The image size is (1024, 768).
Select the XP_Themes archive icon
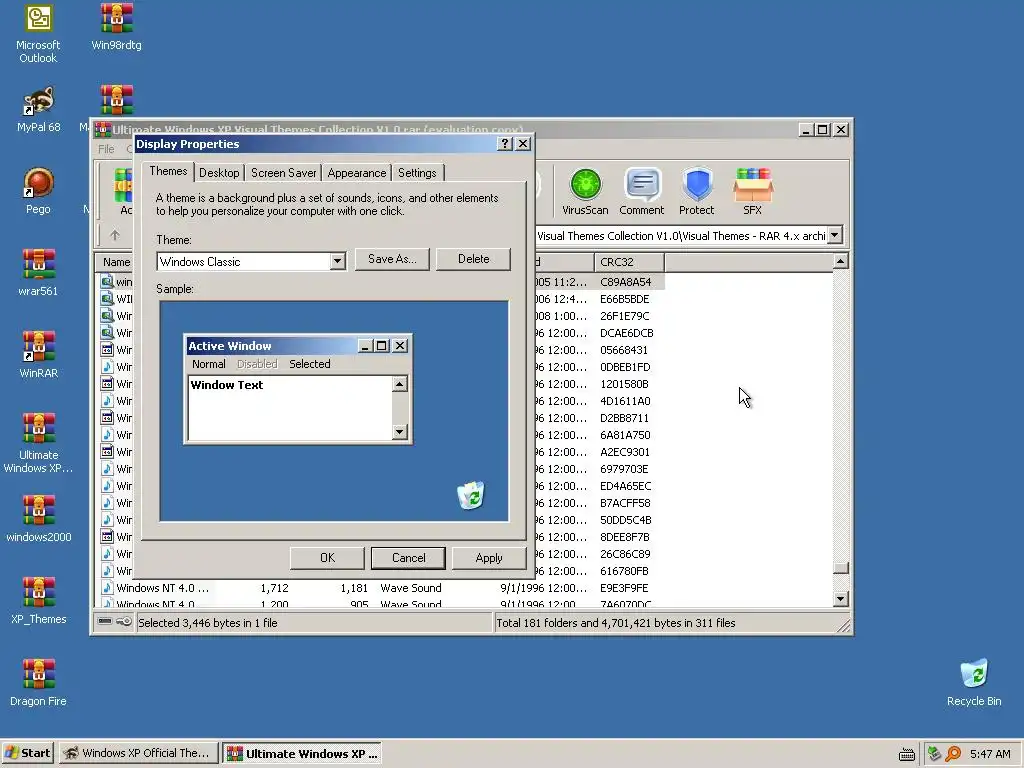click(x=39, y=601)
